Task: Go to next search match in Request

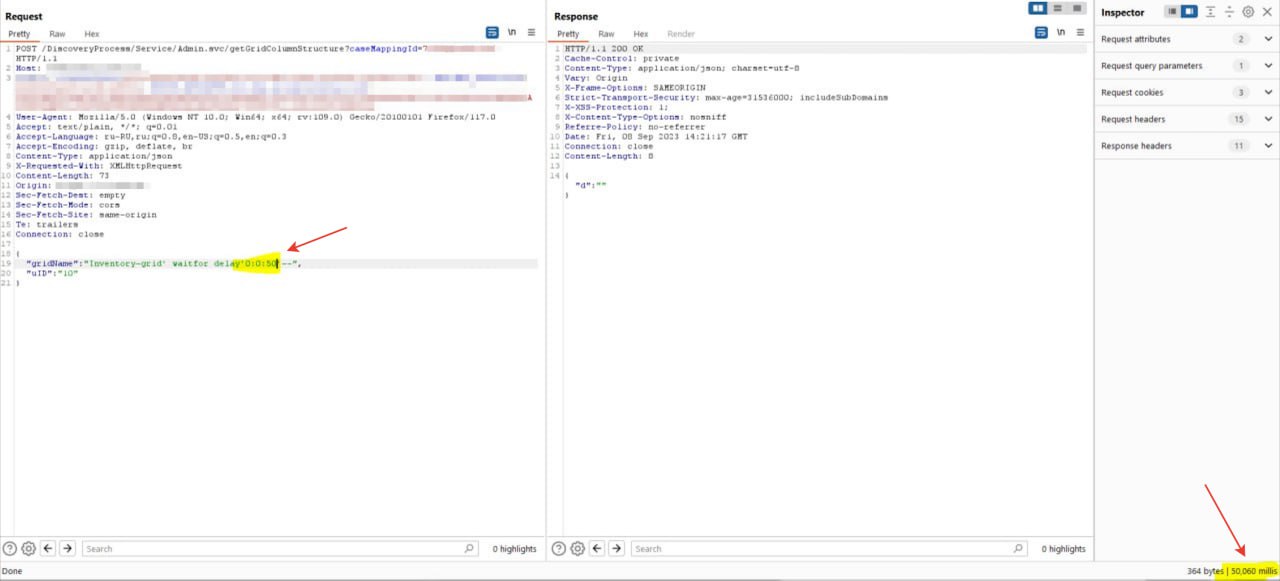Action: [67, 548]
